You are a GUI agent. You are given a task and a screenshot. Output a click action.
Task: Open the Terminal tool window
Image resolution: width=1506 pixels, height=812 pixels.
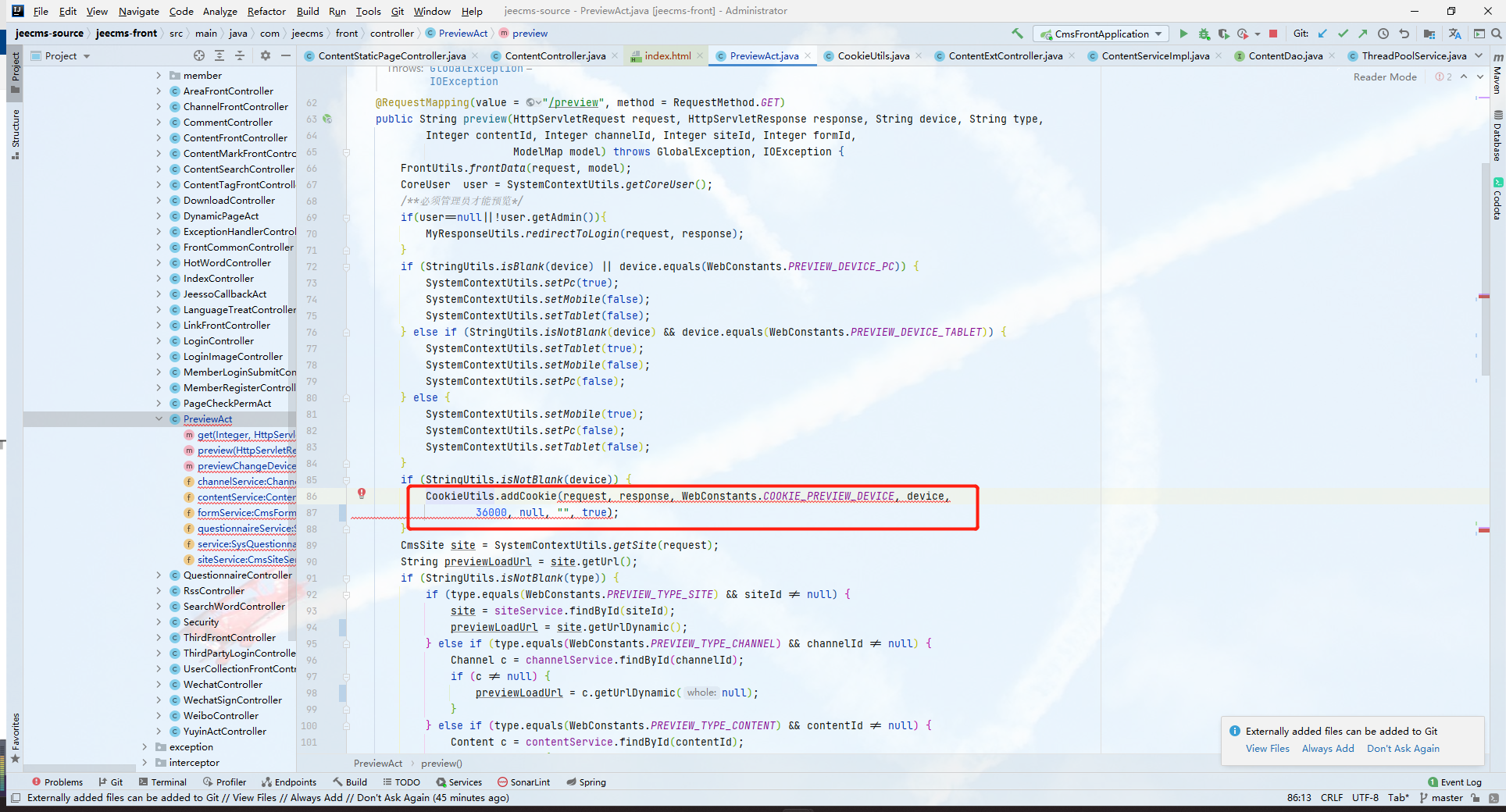[162, 782]
